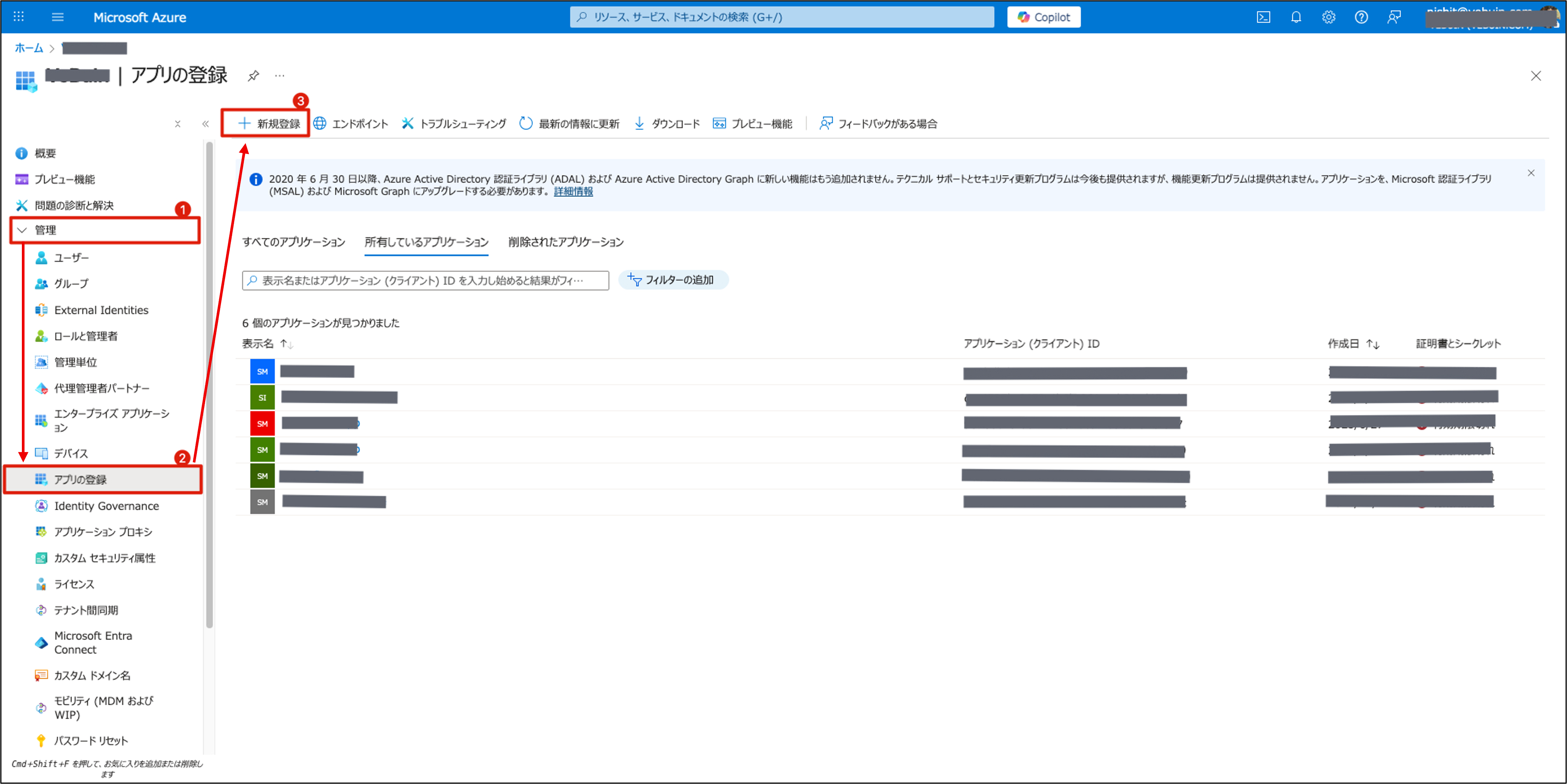Go to ホーム breadcrumb link

(29, 48)
